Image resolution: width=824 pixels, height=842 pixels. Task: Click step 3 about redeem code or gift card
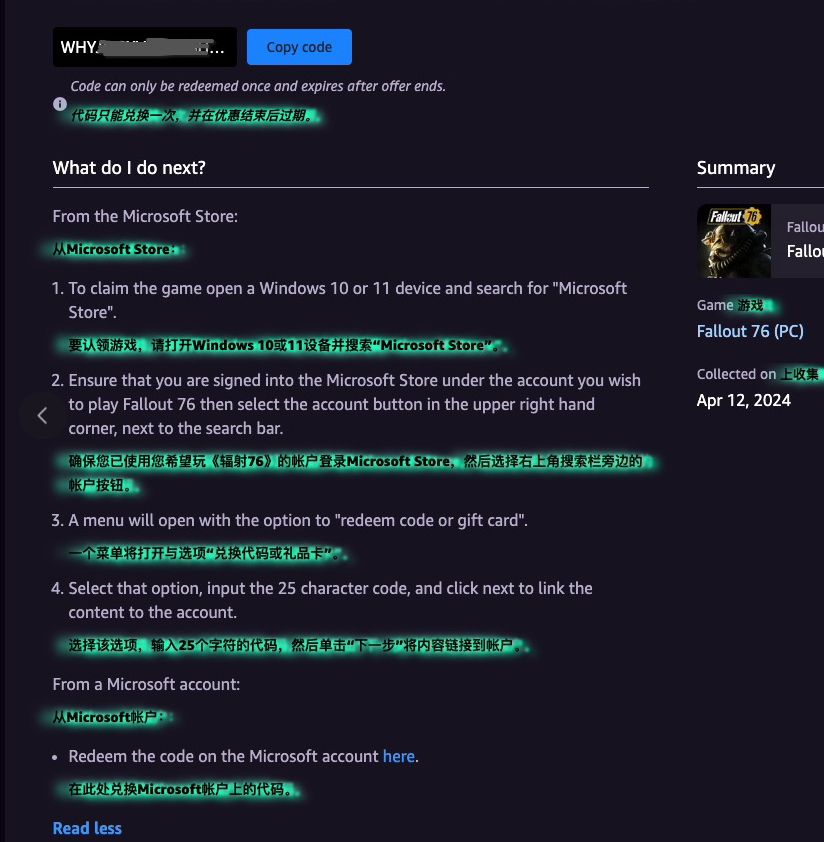click(290, 520)
